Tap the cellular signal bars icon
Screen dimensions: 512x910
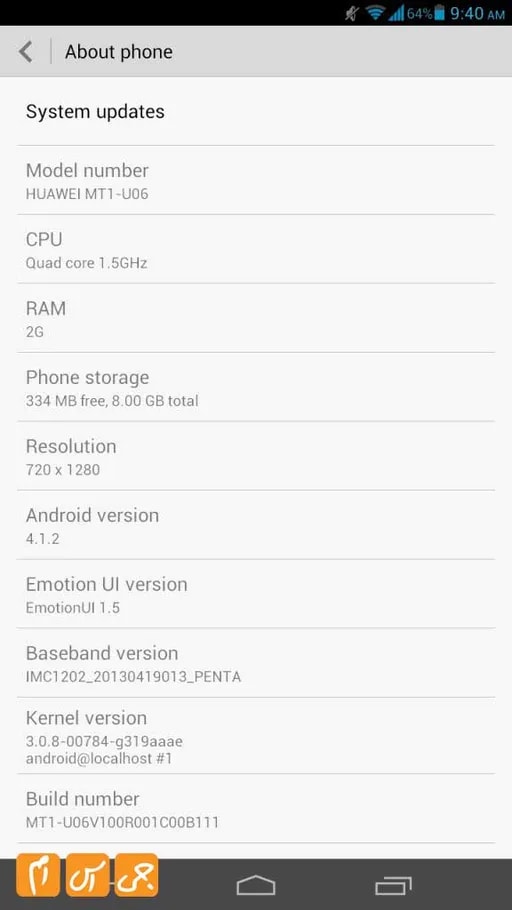pos(396,13)
